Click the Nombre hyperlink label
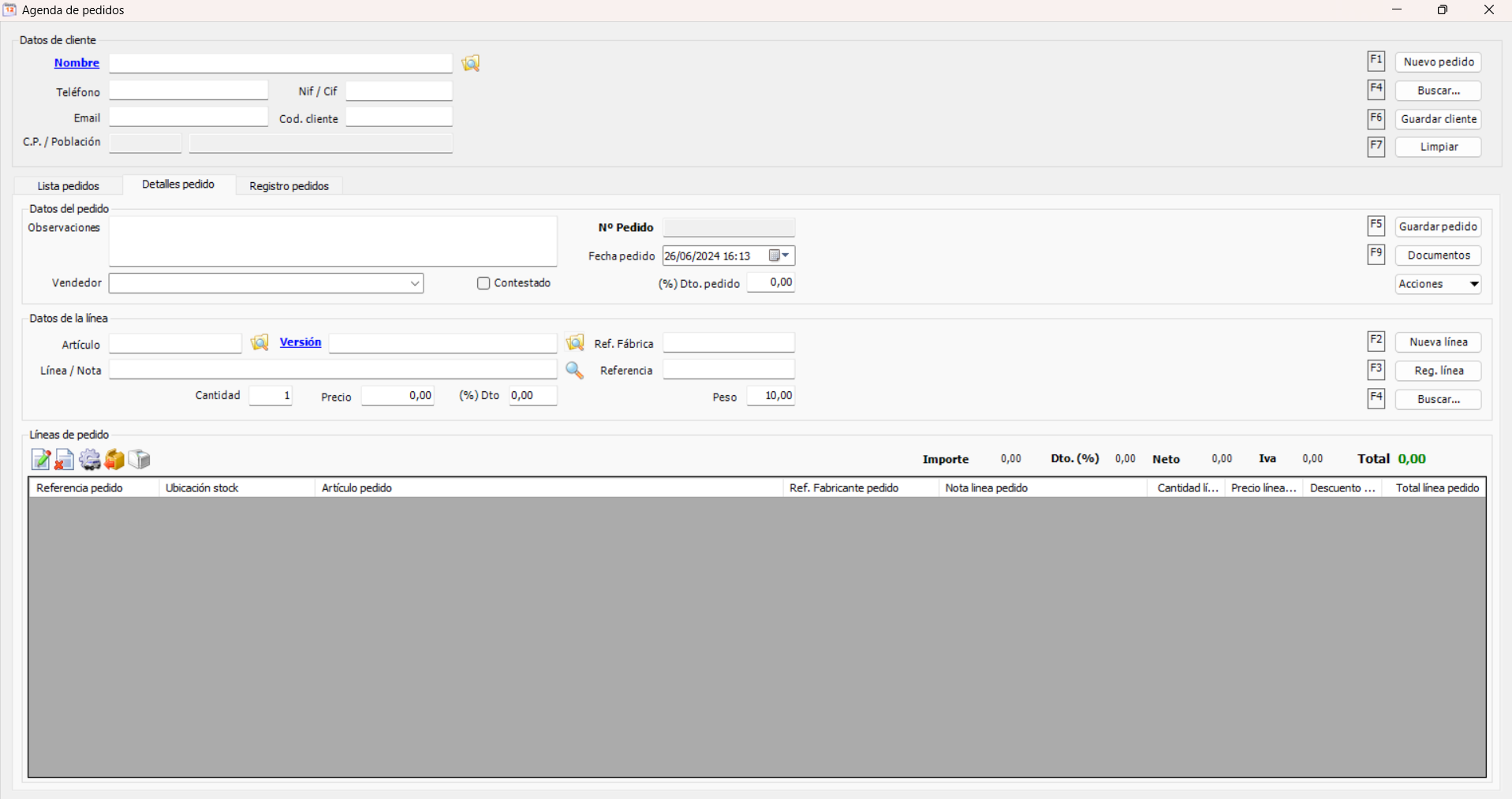Viewport: 1512px width, 799px height. tap(77, 63)
